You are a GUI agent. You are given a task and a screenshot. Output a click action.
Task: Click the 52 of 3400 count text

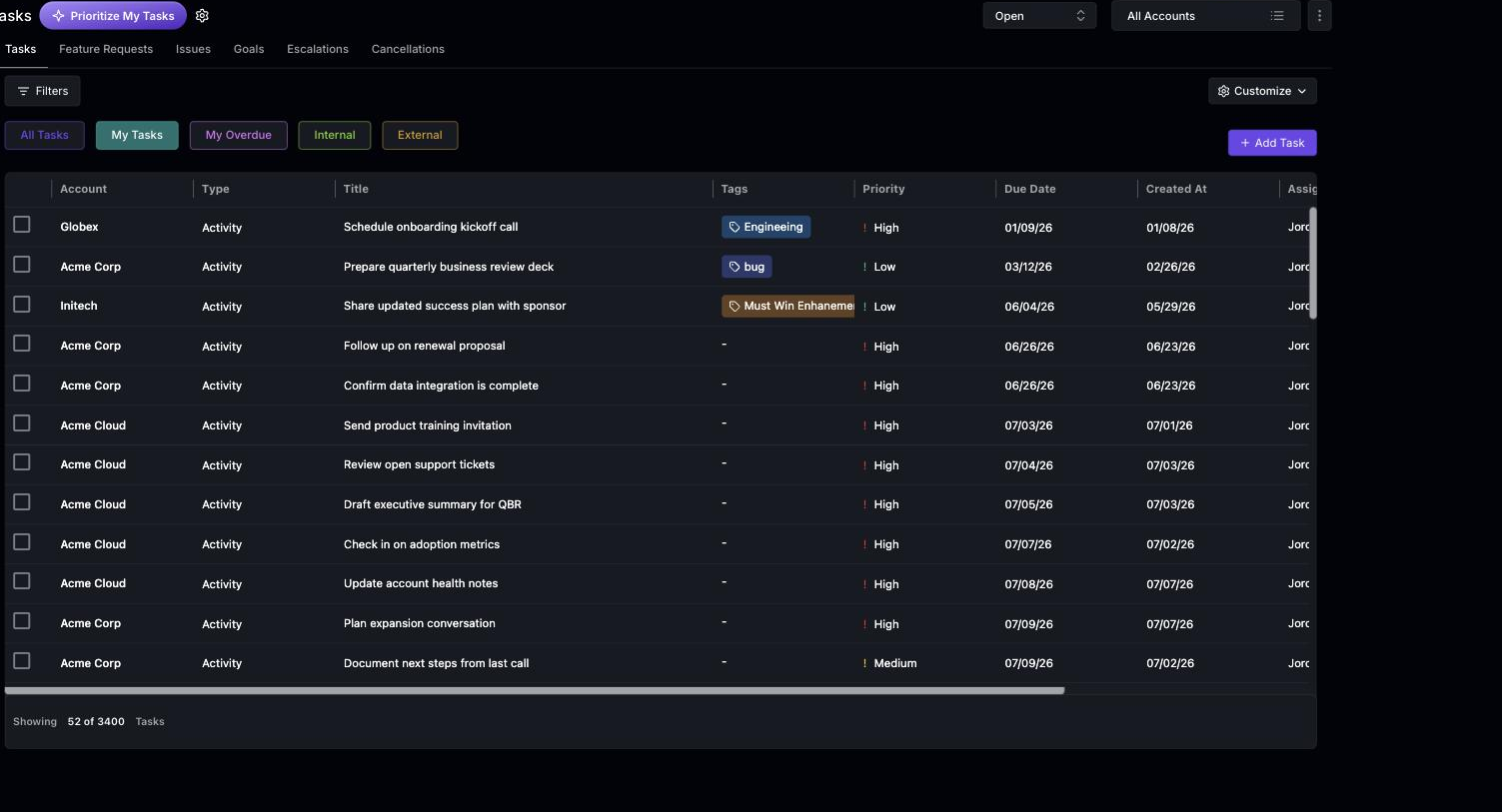pos(96,721)
